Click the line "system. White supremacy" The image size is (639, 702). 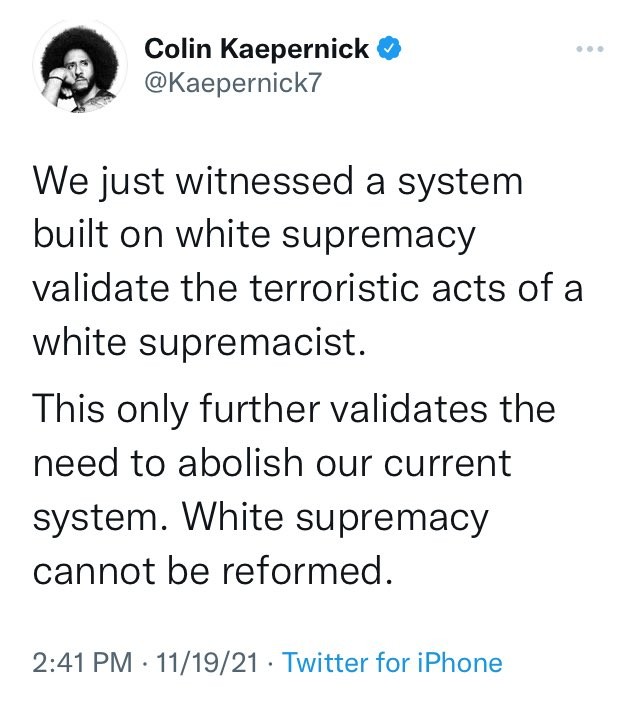(261, 518)
